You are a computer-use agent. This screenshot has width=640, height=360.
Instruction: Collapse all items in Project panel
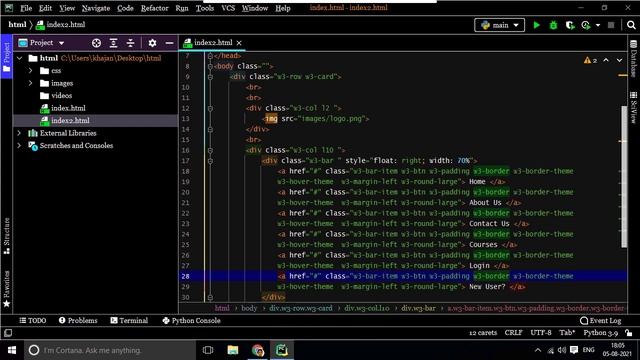pyautogui.click(x=130, y=43)
